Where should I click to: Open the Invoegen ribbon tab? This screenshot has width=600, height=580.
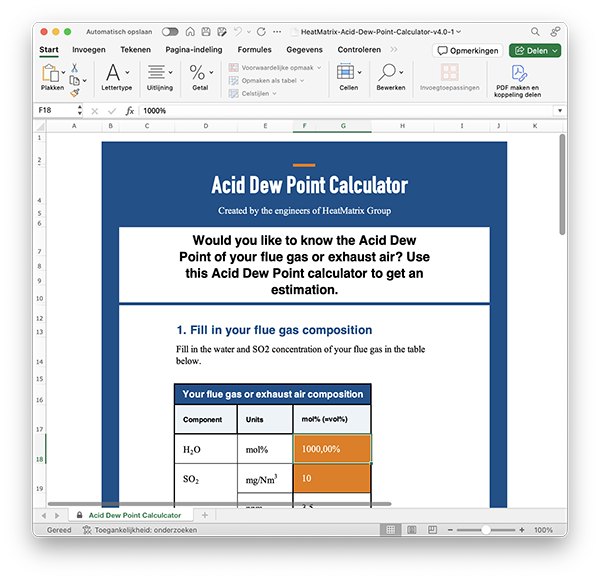click(x=89, y=50)
